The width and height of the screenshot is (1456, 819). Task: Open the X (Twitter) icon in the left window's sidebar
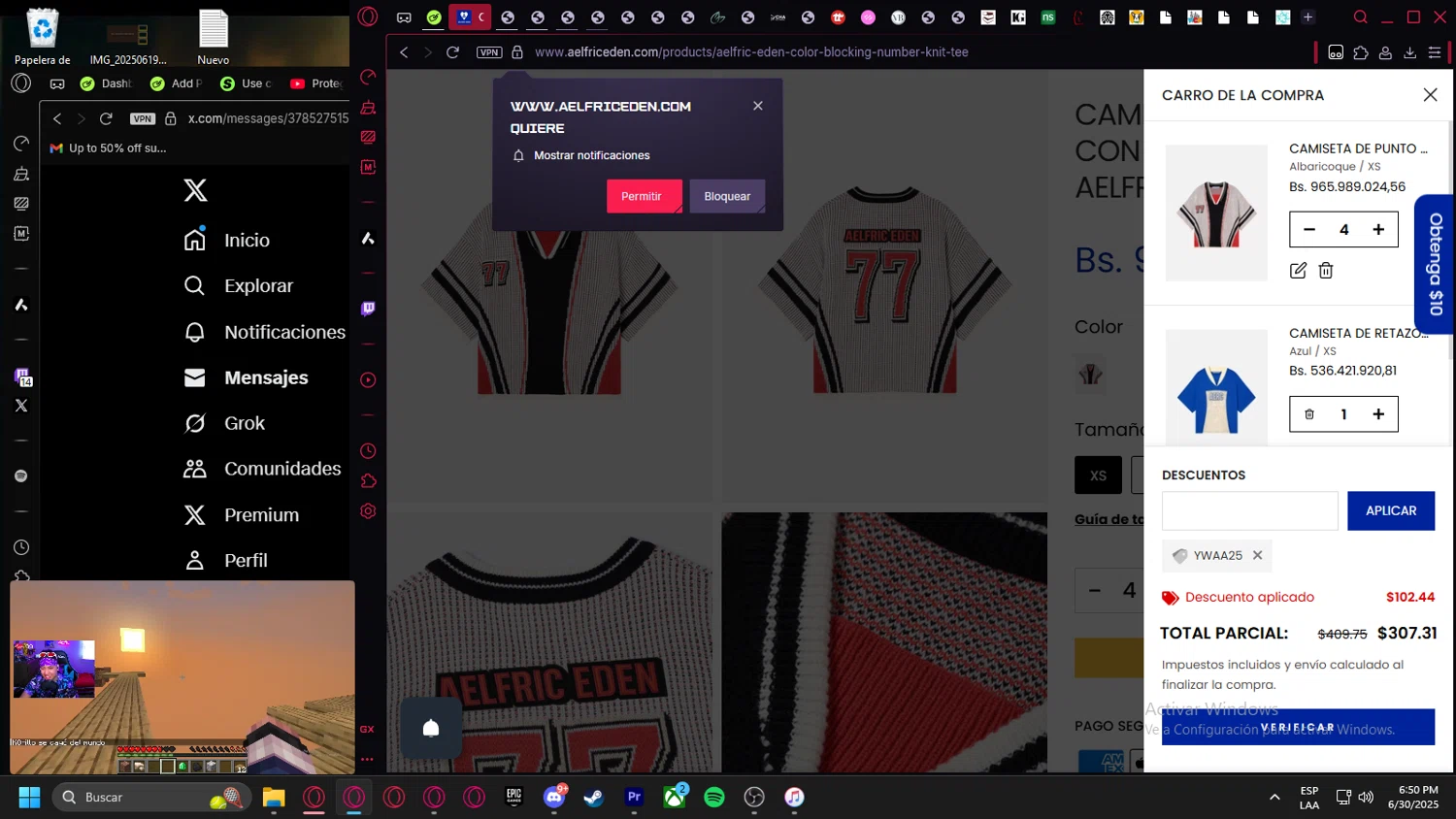[x=21, y=406]
